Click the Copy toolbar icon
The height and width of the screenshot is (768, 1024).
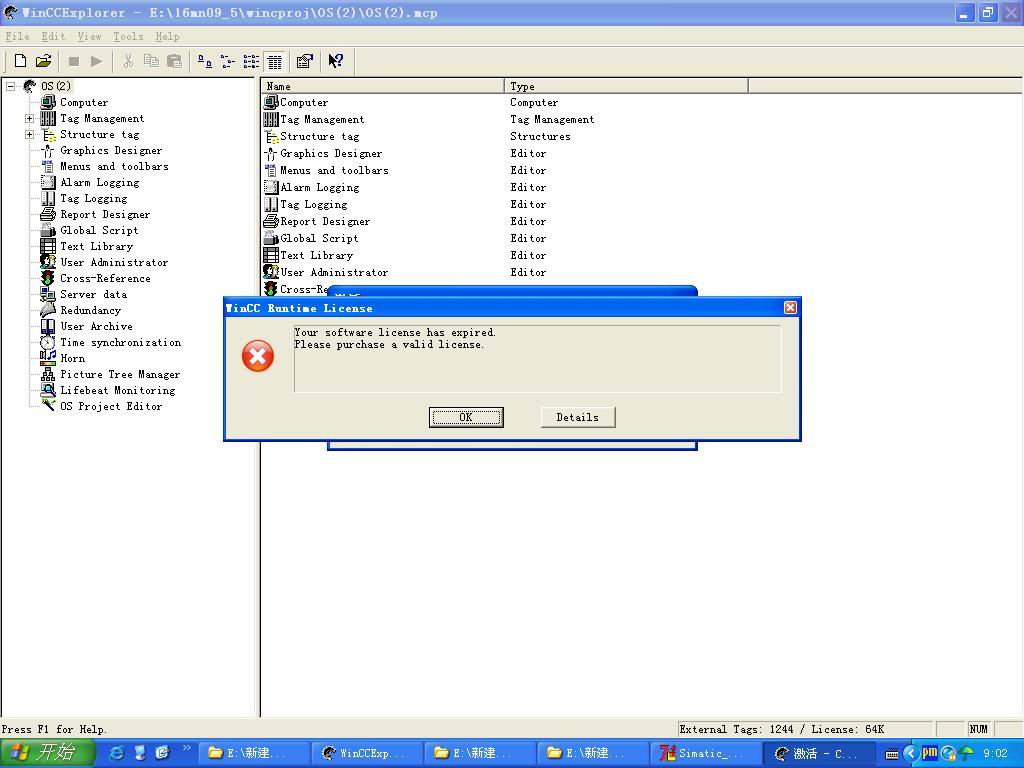point(151,61)
